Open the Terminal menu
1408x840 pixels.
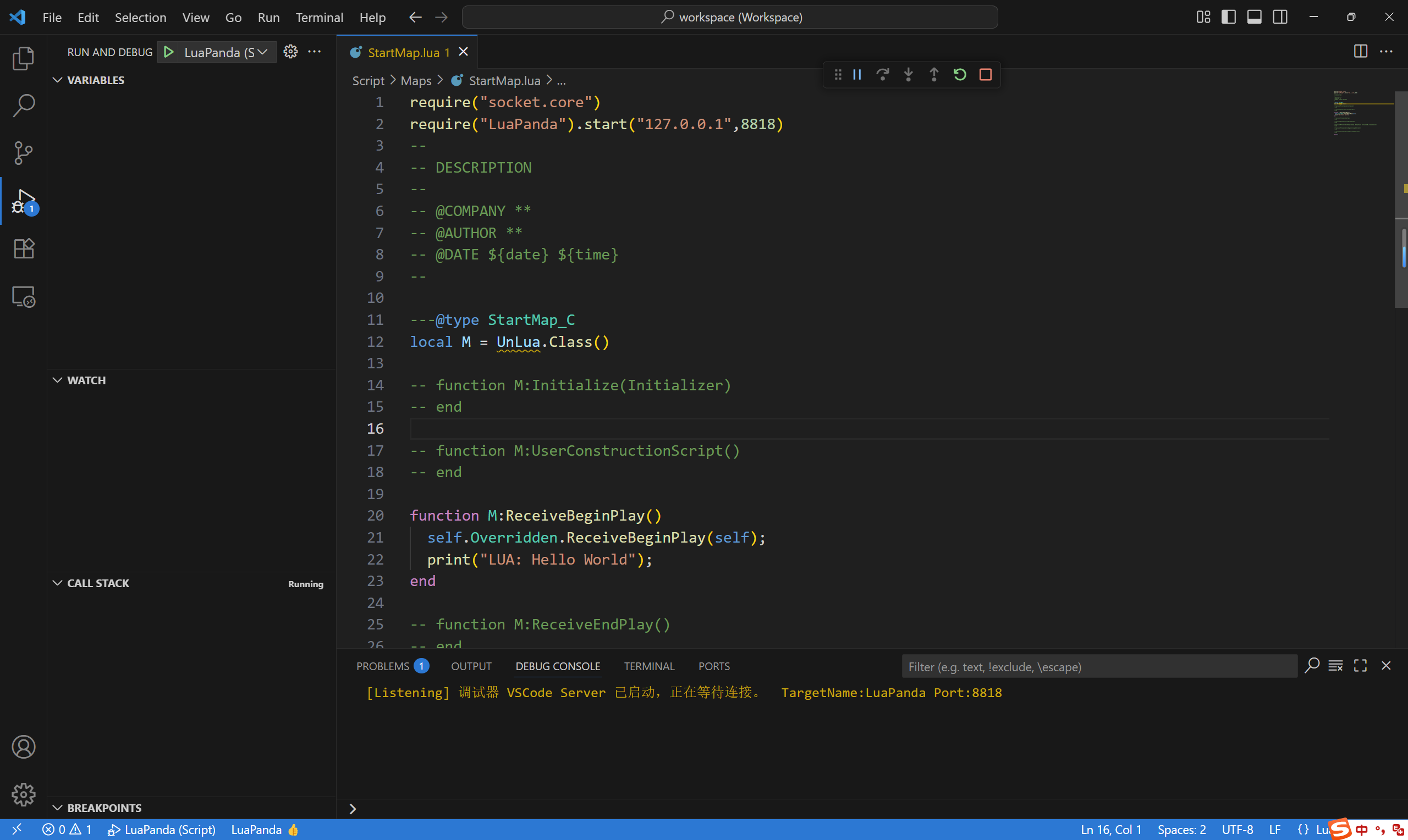click(319, 17)
